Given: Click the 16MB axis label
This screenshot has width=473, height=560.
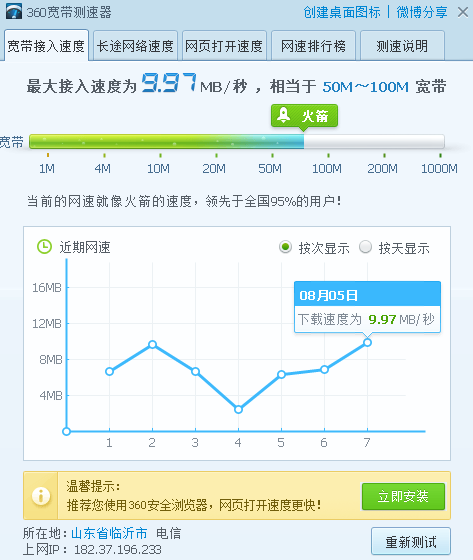Looking at the screenshot, I should [x=47, y=288].
